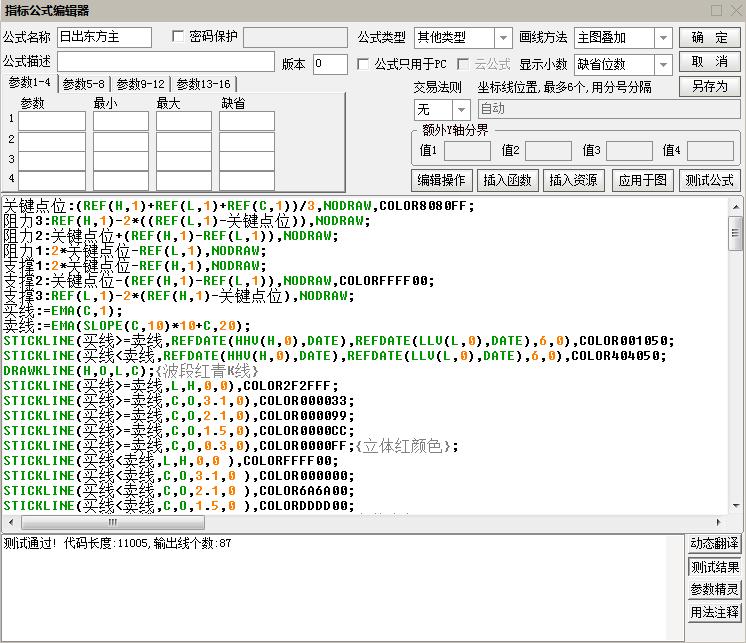This screenshot has height=643, width=746.
Task: Open the 参数13-16 tab
Action: [203, 85]
